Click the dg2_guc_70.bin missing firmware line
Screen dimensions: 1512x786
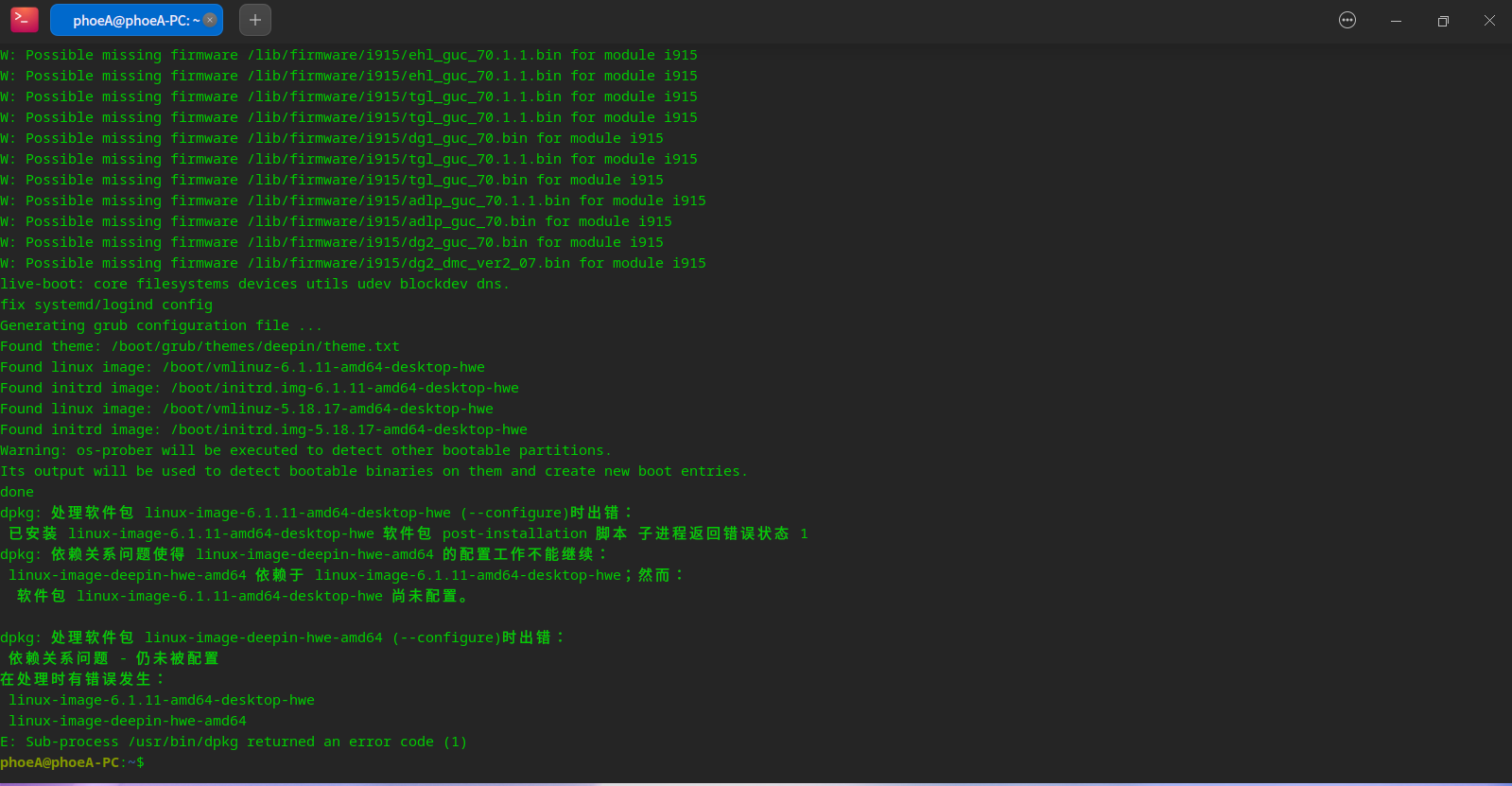pos(332,242)
